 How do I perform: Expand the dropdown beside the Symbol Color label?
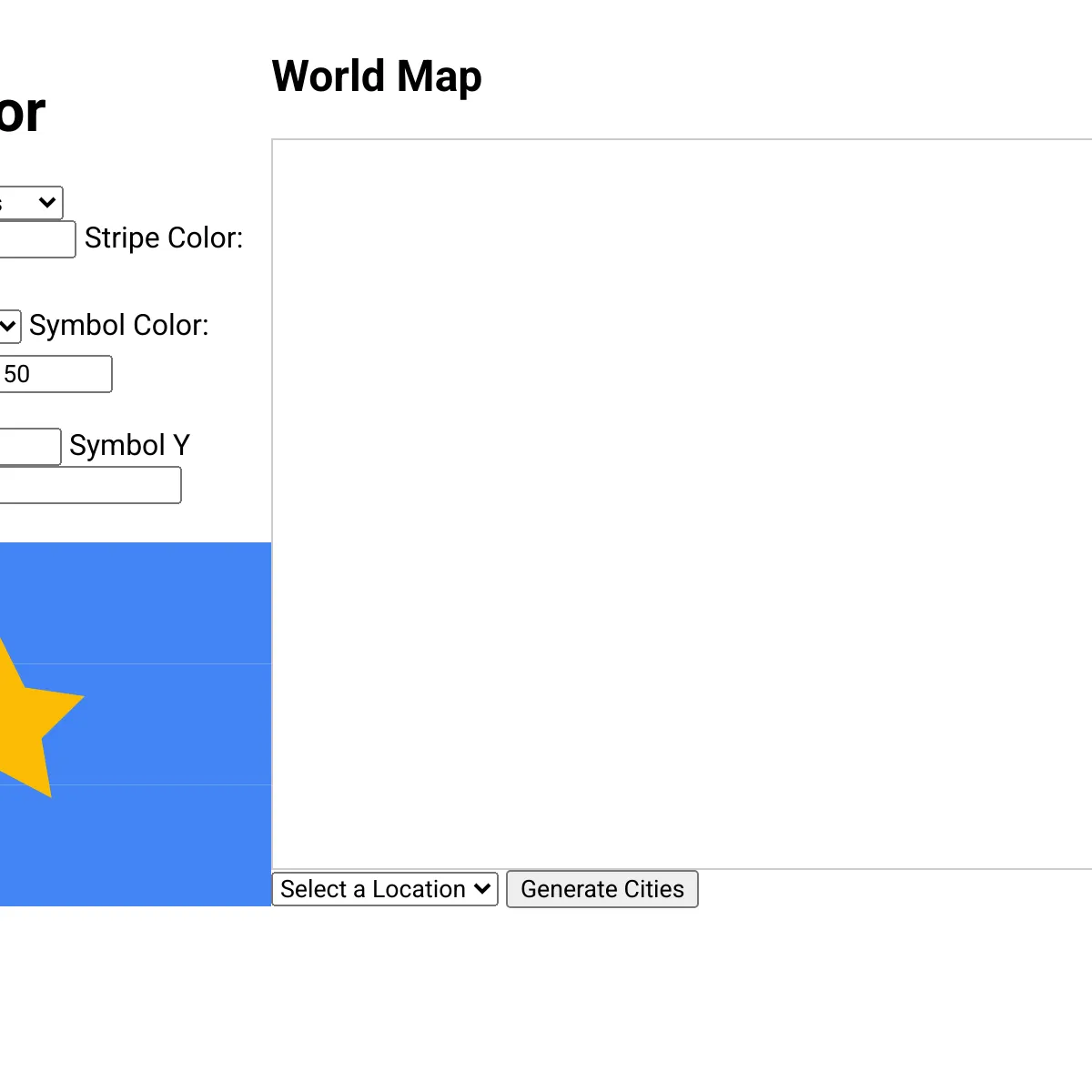(x=9, y=326)
